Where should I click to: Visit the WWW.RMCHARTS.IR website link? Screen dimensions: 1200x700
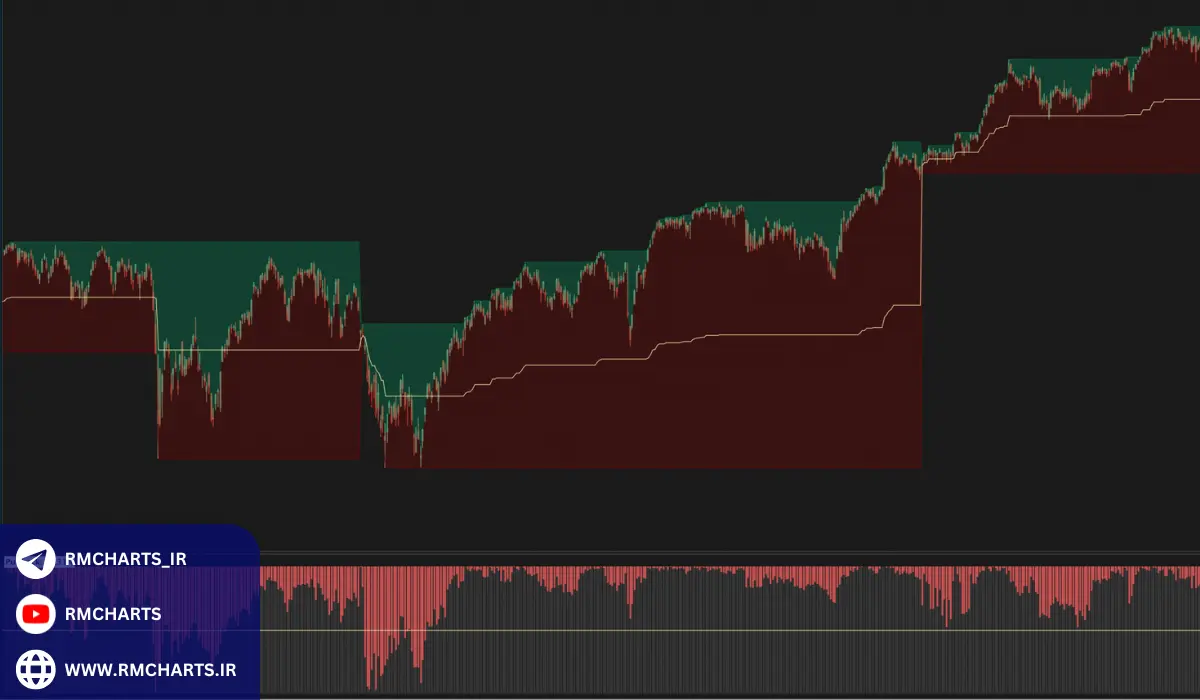[150, 669]
